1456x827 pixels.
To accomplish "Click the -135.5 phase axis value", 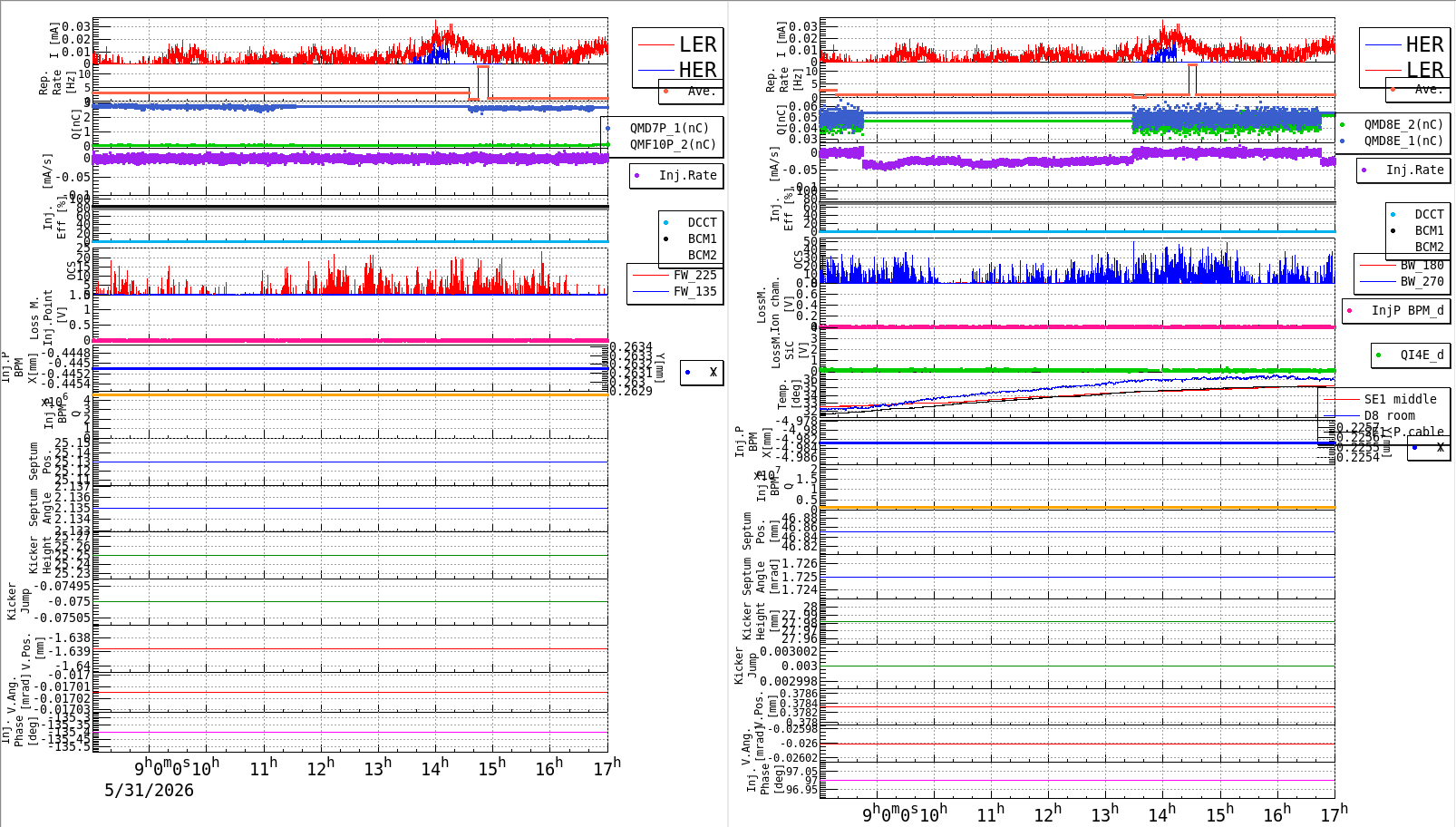I will click(69, 746).
